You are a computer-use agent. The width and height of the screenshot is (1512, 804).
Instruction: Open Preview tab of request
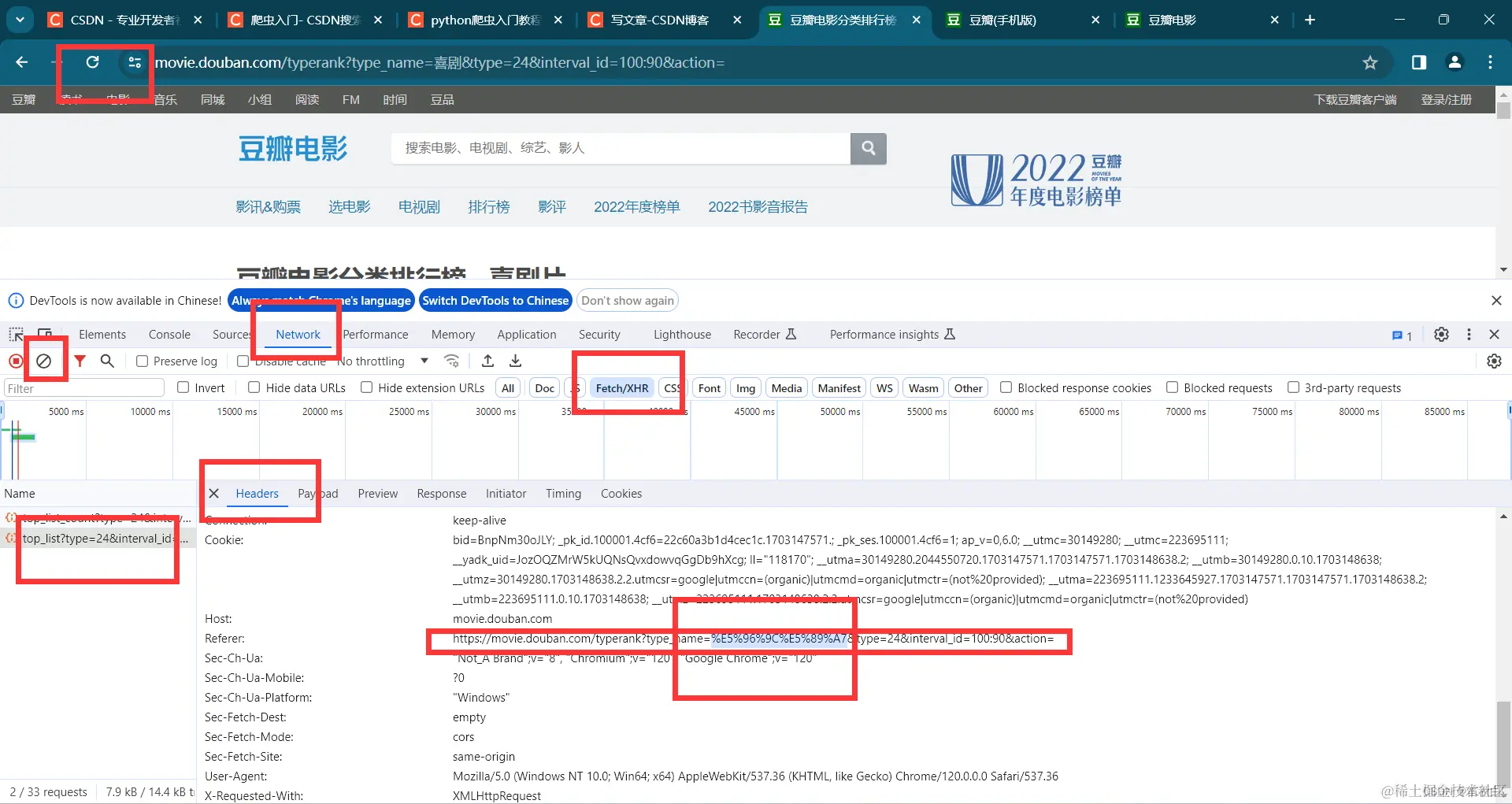[x=378, y=493]
